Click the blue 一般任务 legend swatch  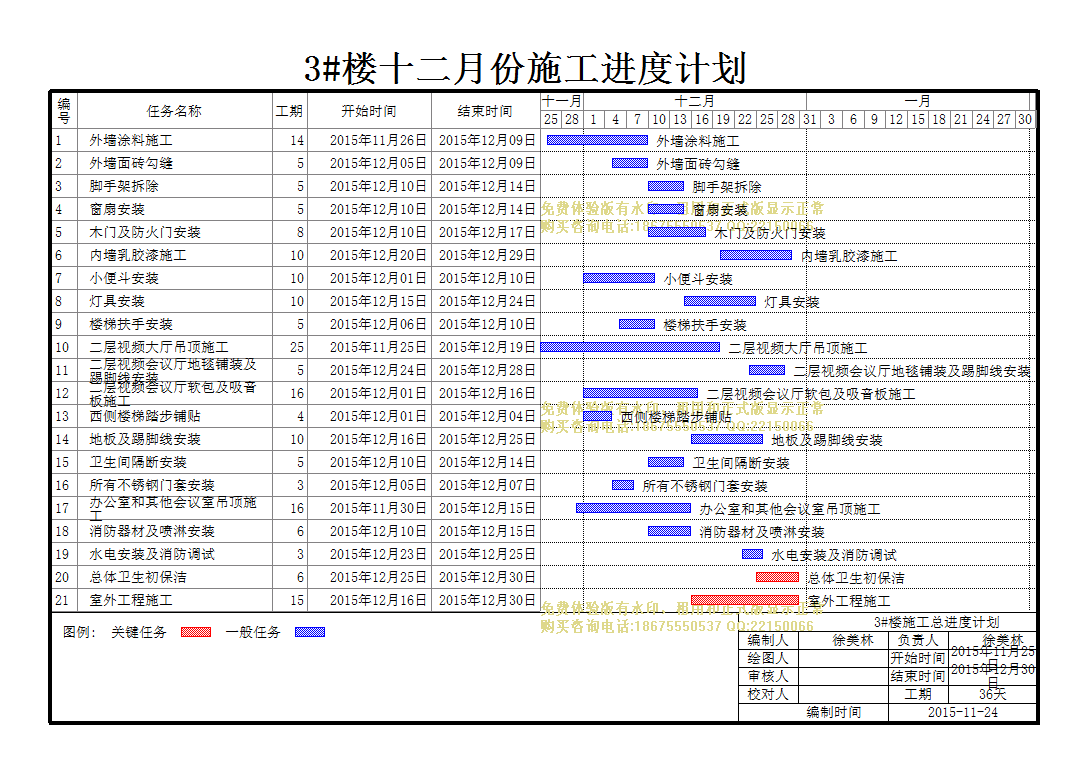310,632
